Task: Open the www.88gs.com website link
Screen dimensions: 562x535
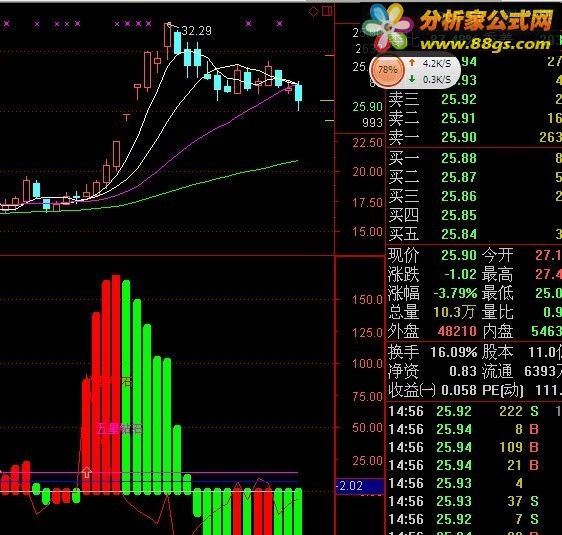Action: click(485, 44)
